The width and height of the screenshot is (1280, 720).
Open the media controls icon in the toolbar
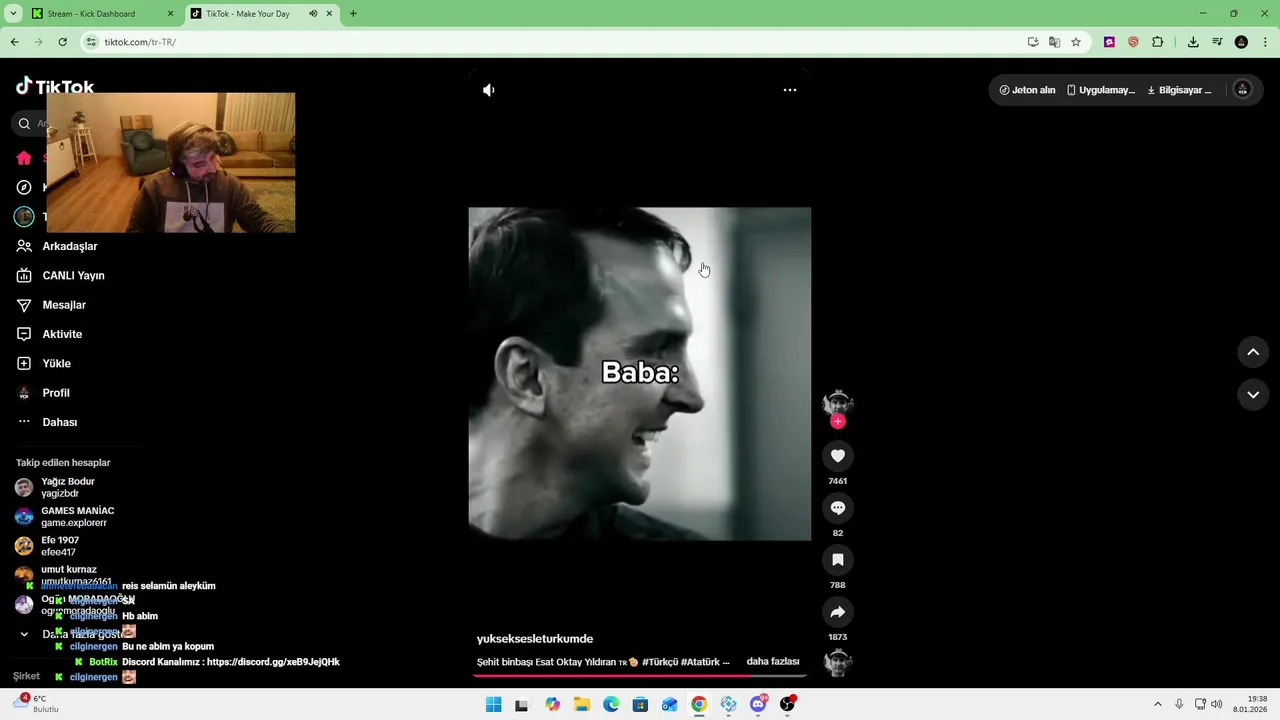point(1217,42)
